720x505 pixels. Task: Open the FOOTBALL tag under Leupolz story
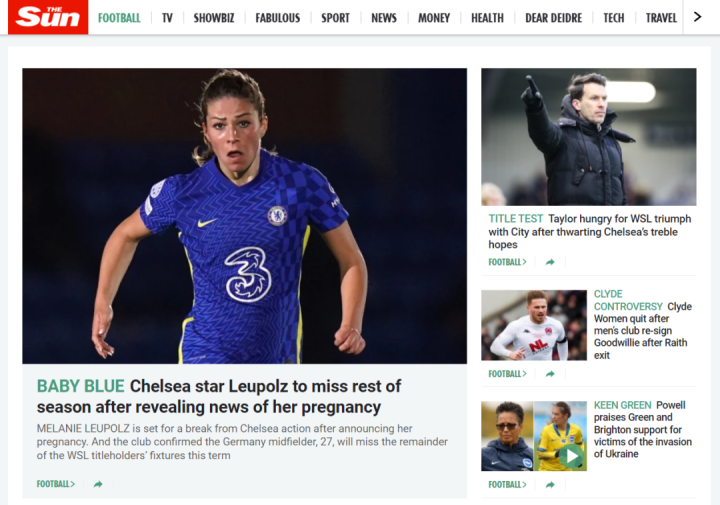[56, 484]
